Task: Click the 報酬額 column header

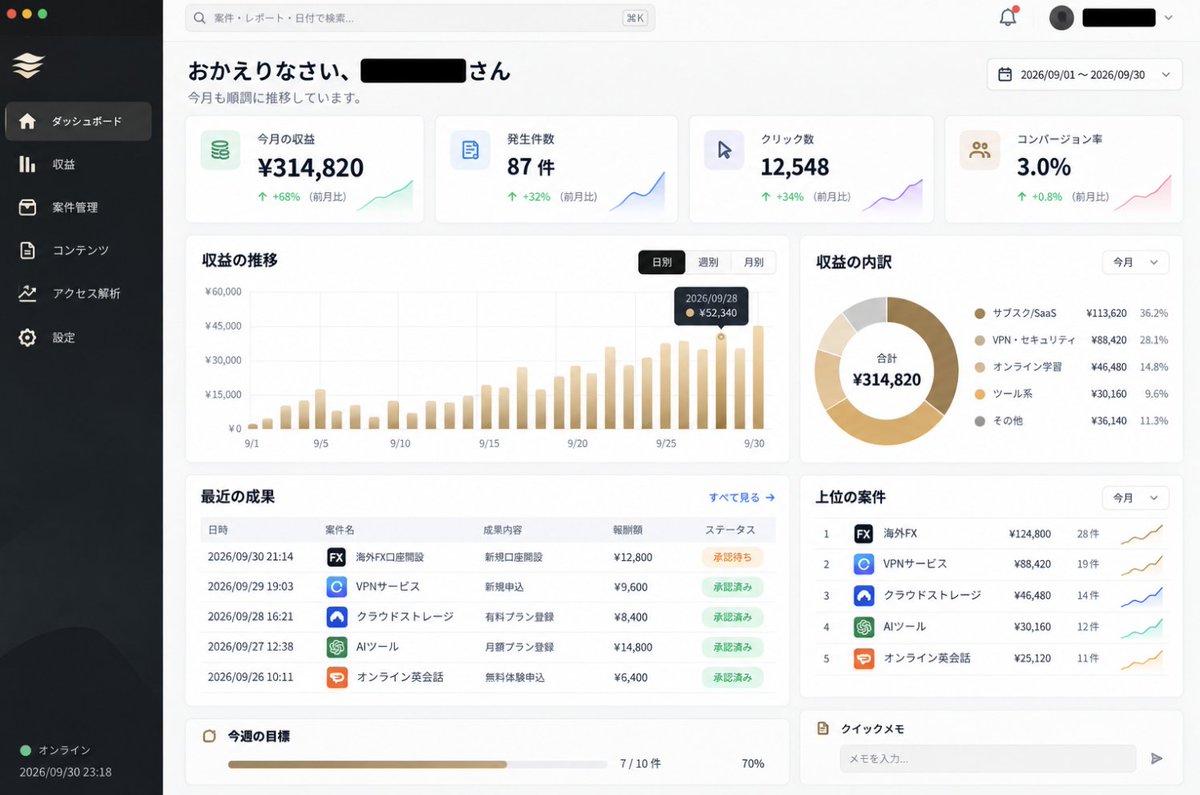Action: point(628,529)
